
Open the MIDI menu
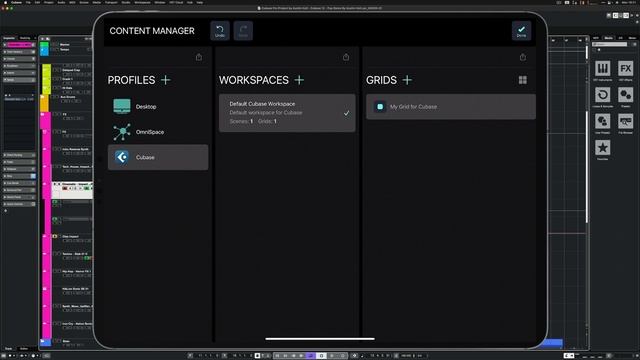tap(72, 2)
